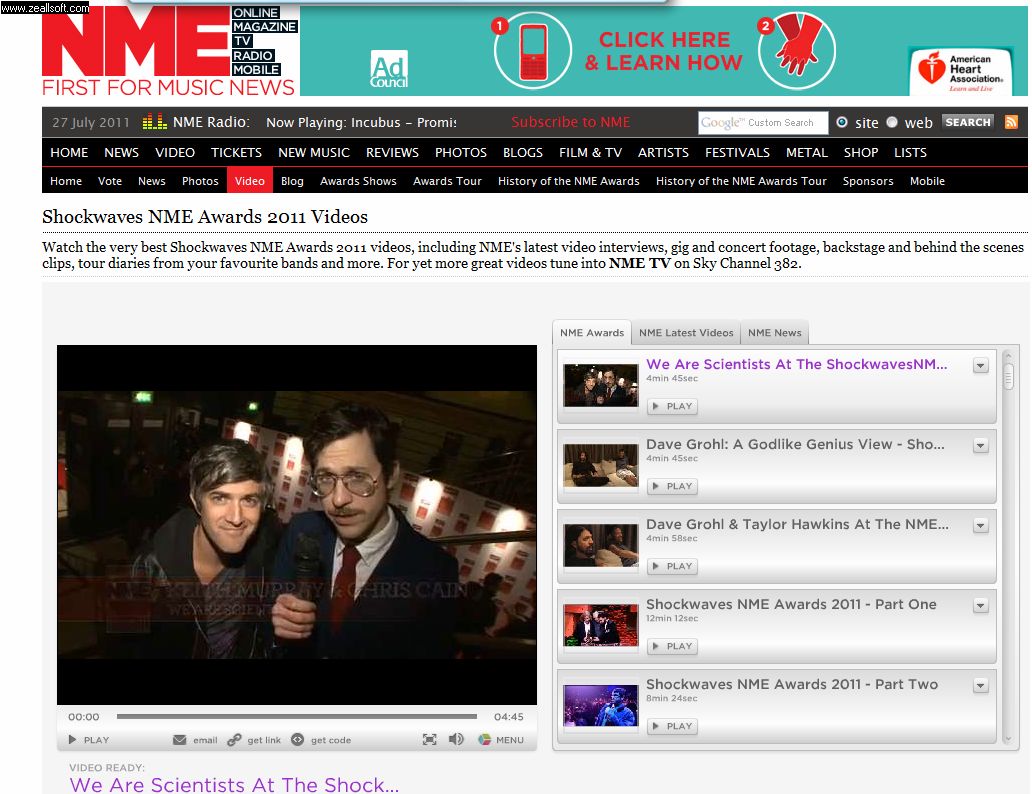Click the NME logo
The width and height of the screenshot is (1032, 794).
136,41
